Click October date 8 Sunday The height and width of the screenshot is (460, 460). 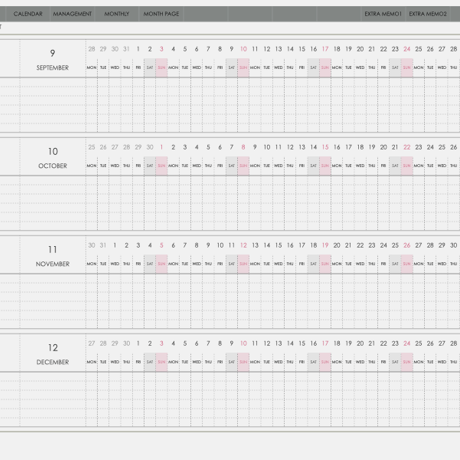click(x=243, y=147)
